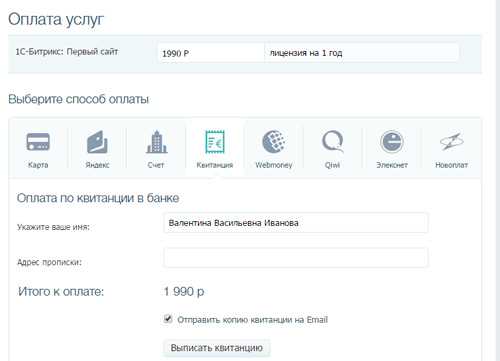Click the Оплата по квитанции в банке heading

pyautogui.click(x=98, y=198)
